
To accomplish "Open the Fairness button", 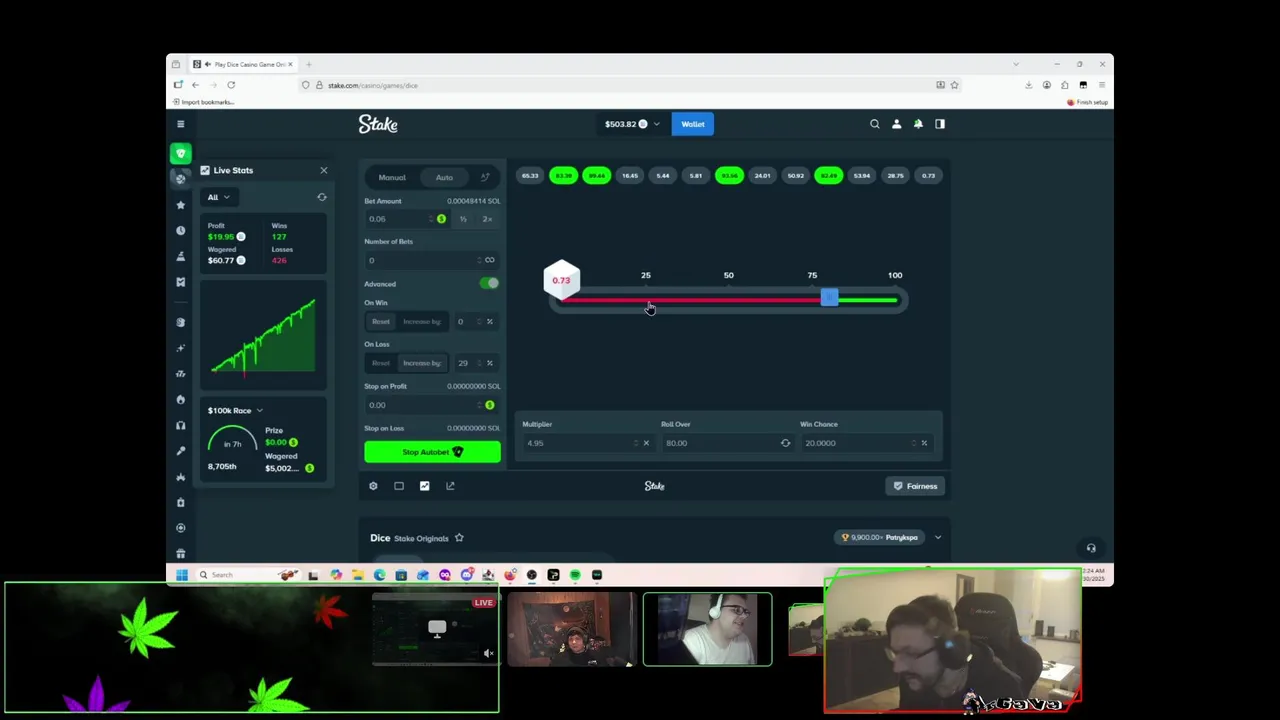I will tap(916, 486).
